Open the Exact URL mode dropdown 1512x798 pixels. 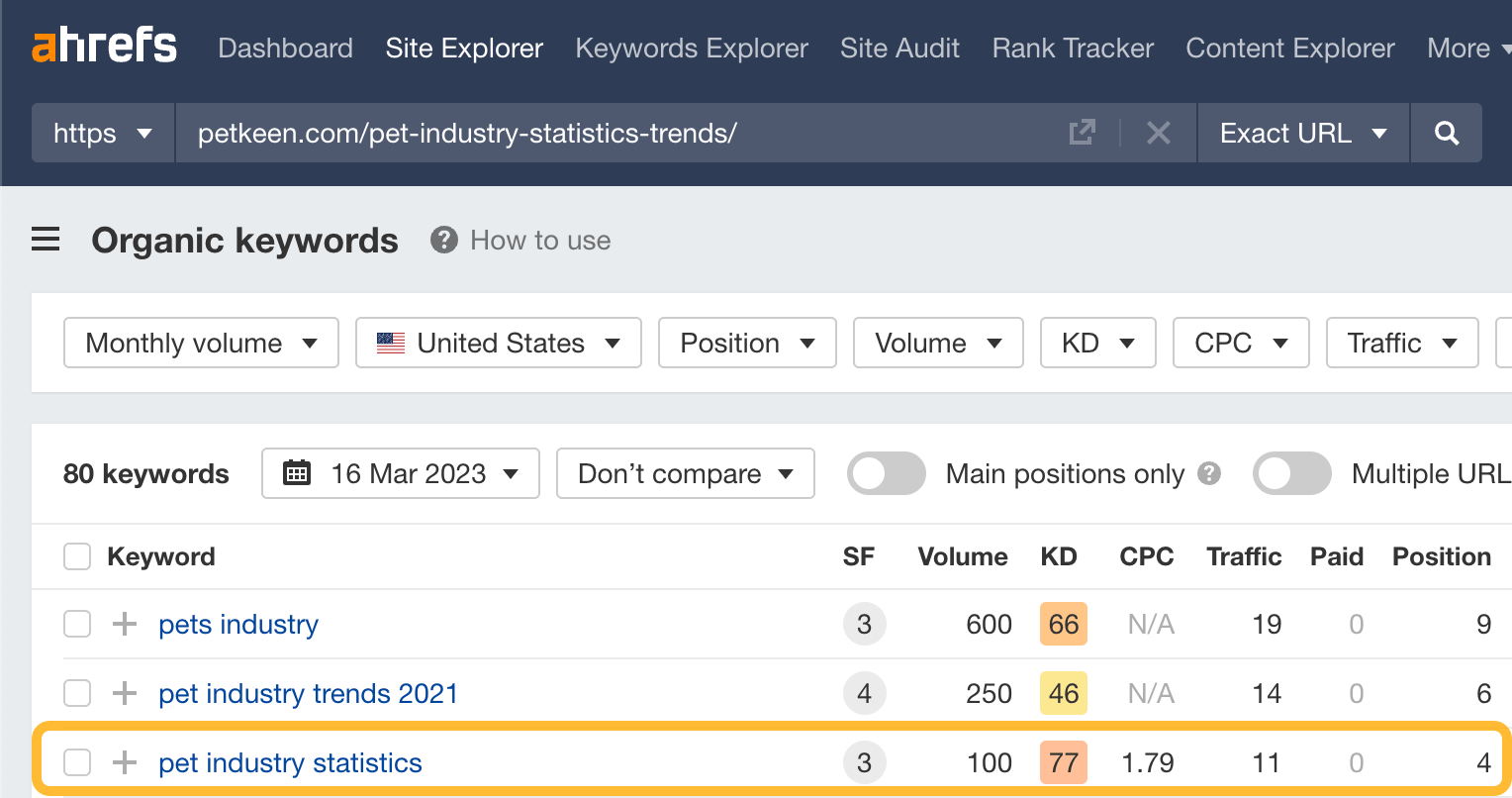[1302, 133]
